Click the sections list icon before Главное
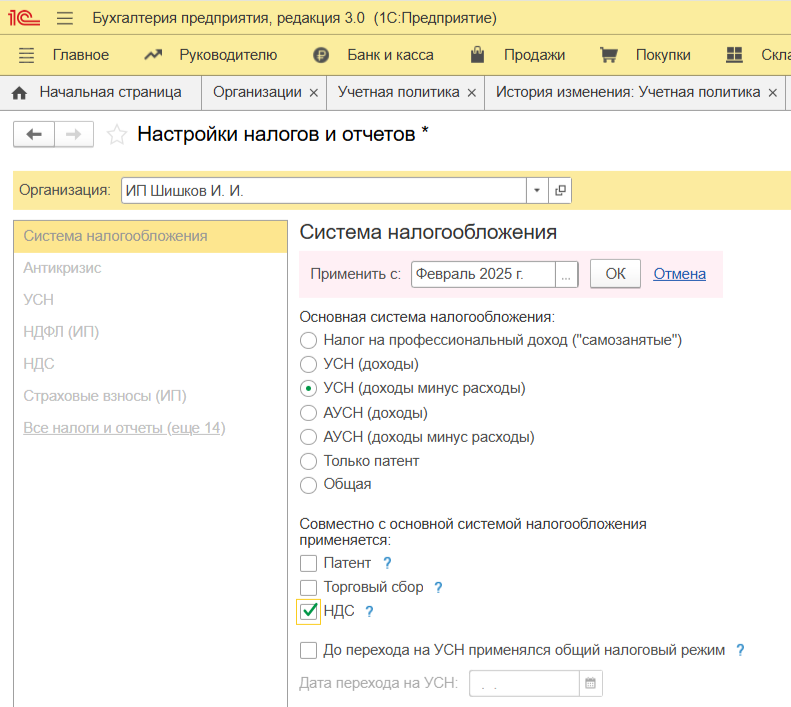This screenshot has height=707, width=791. click(27, 55)
